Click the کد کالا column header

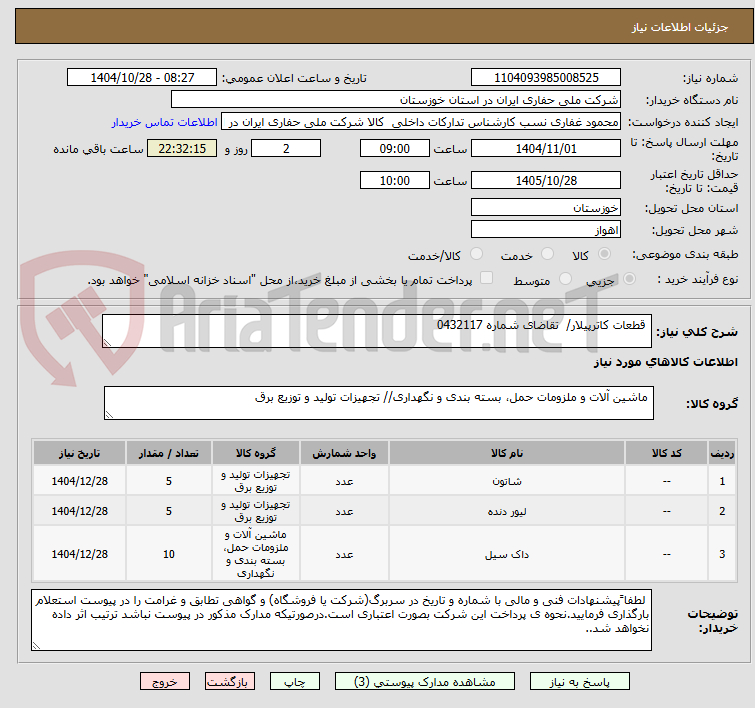click(x=666, y=453)
